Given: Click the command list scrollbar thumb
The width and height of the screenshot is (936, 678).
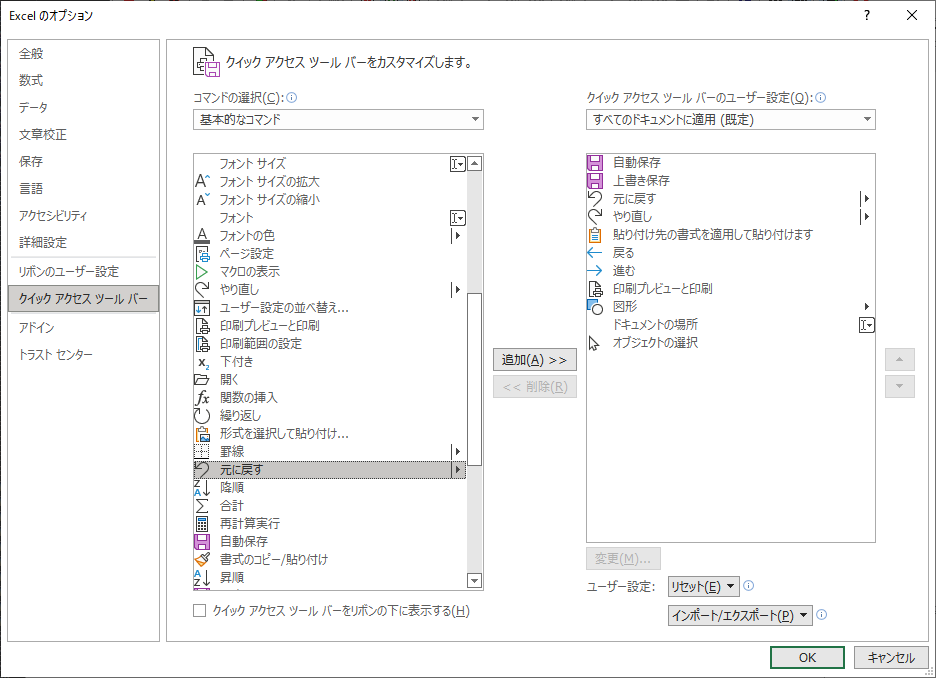Looking at the screenshot, I should coord(475,379).
